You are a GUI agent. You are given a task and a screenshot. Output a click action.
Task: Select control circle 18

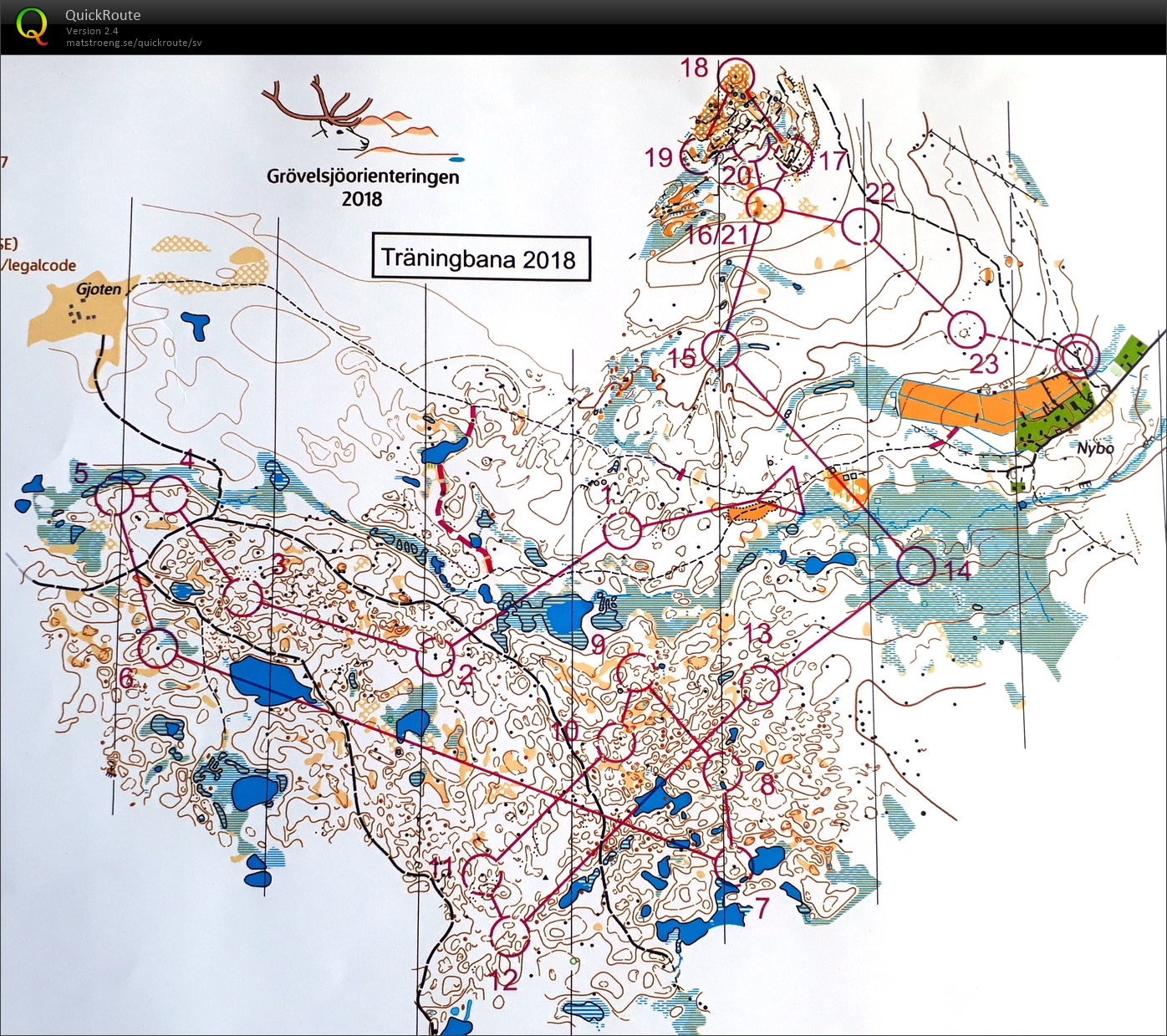click(x=736, y=76)
